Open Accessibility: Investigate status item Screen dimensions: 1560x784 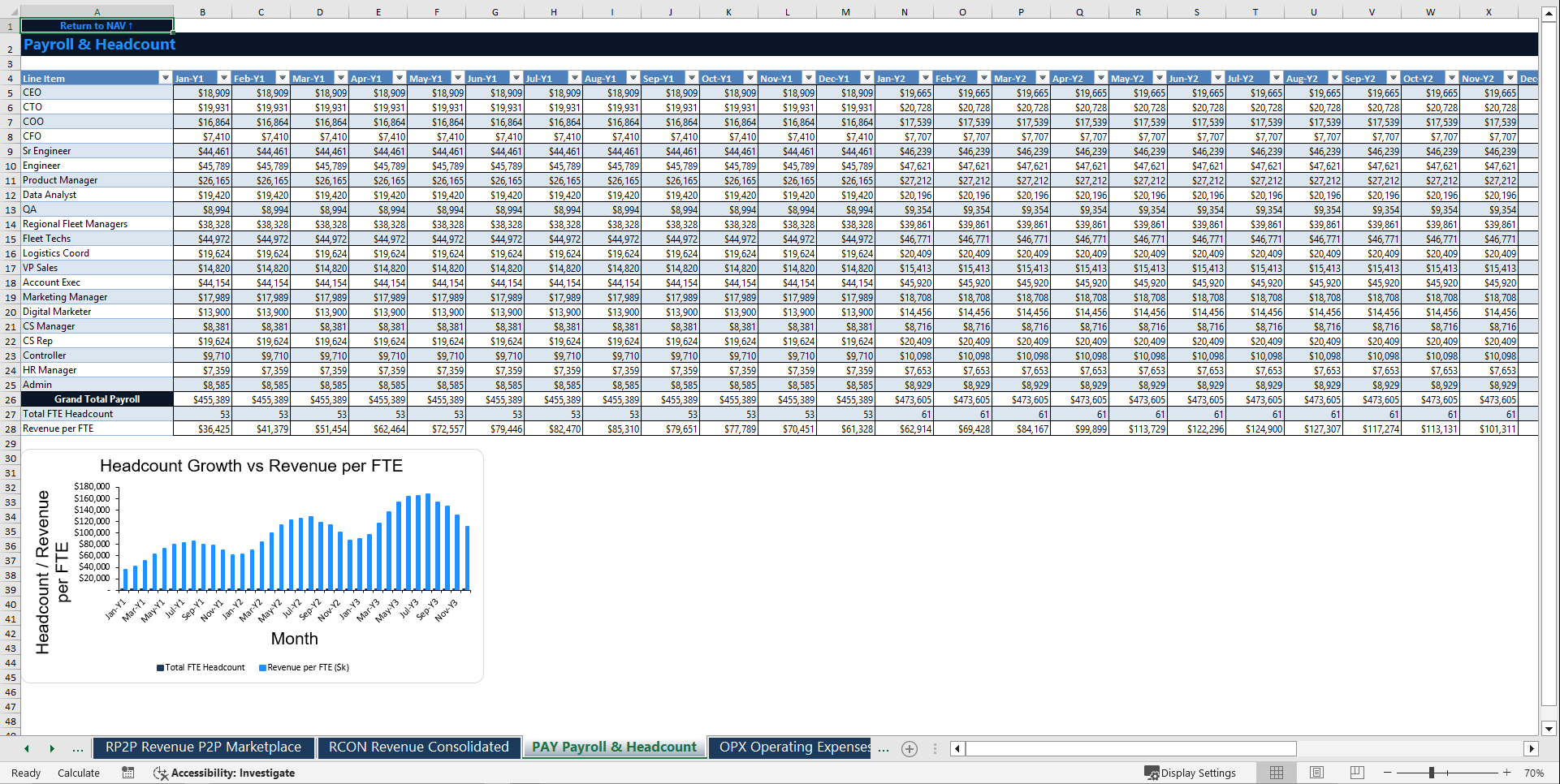click(x=224, y=773)
